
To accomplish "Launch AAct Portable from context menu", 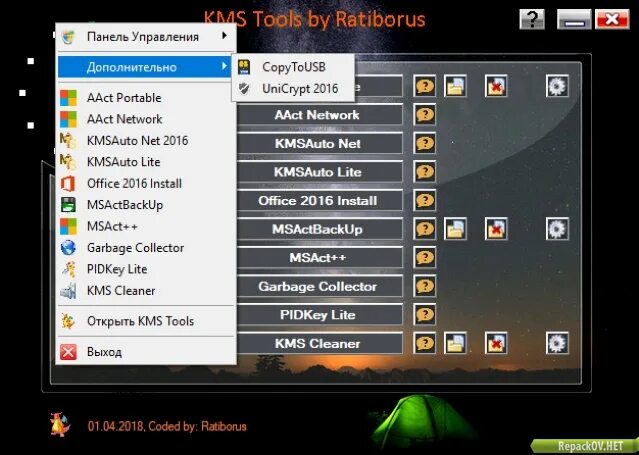I will pyautogui.click(x=146, y=98).
